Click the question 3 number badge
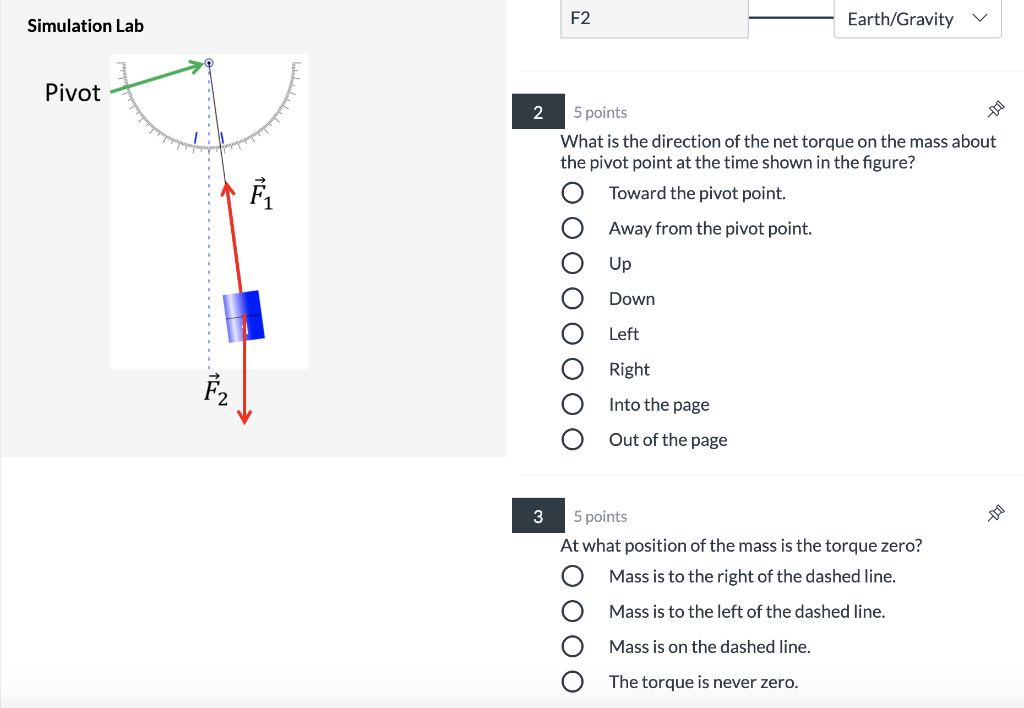The image size is (1024, 708). tap(538, 515)
